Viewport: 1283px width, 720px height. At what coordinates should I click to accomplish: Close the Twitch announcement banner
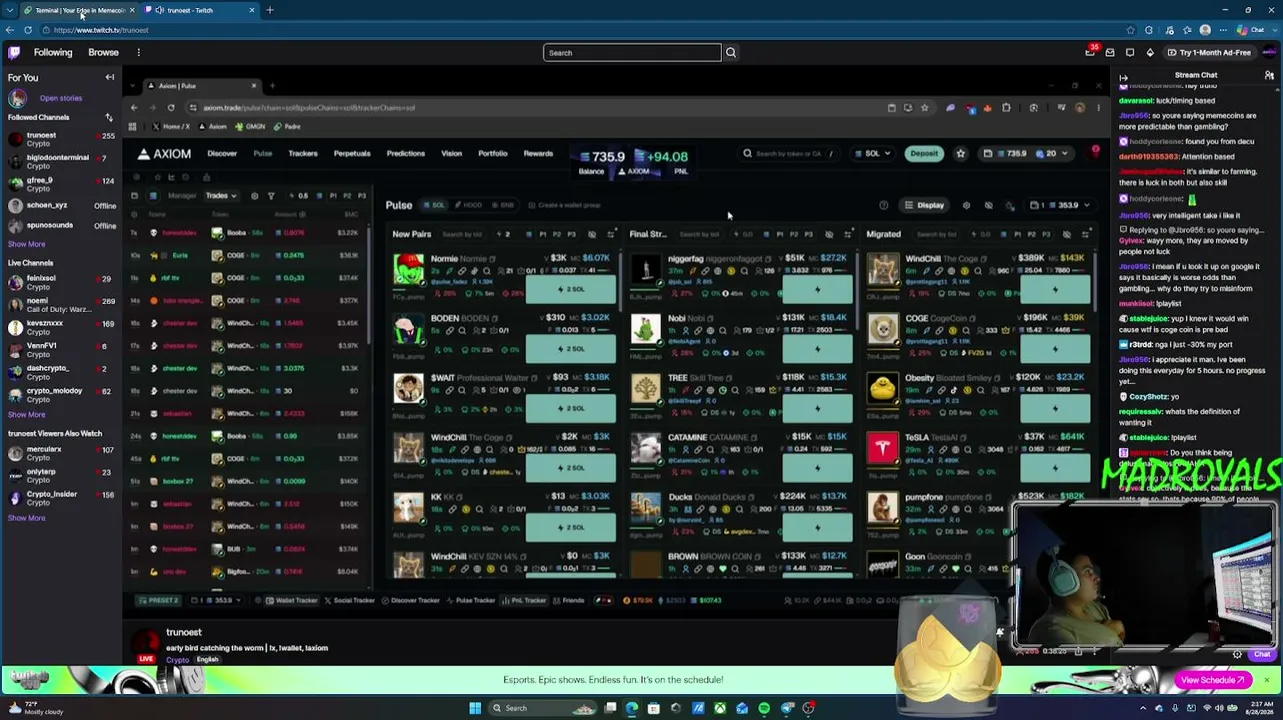tap(1266, 680)
